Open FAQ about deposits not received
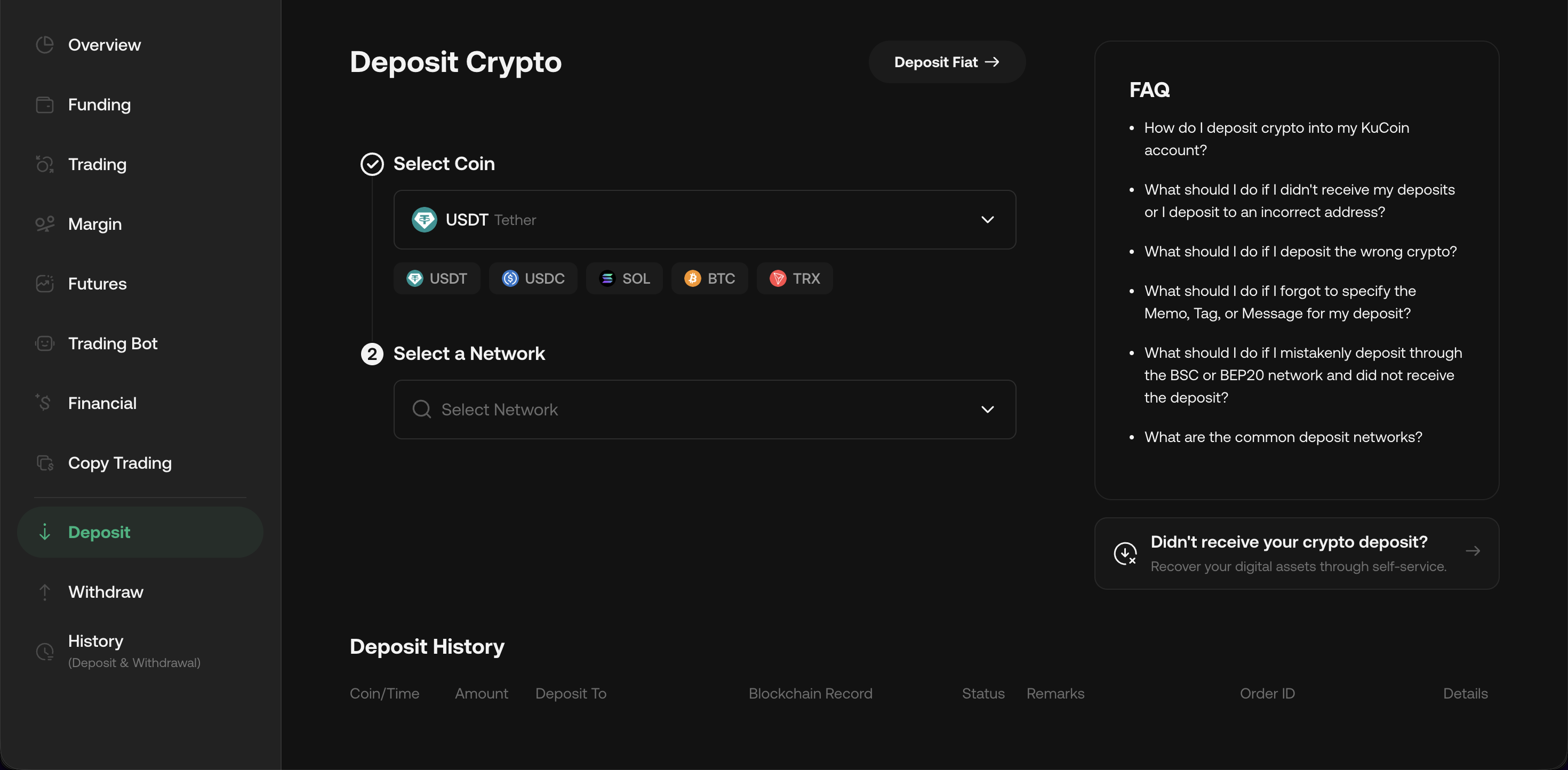Image resolution: width=1568 pixels, height=770 pixels. 1299,201
